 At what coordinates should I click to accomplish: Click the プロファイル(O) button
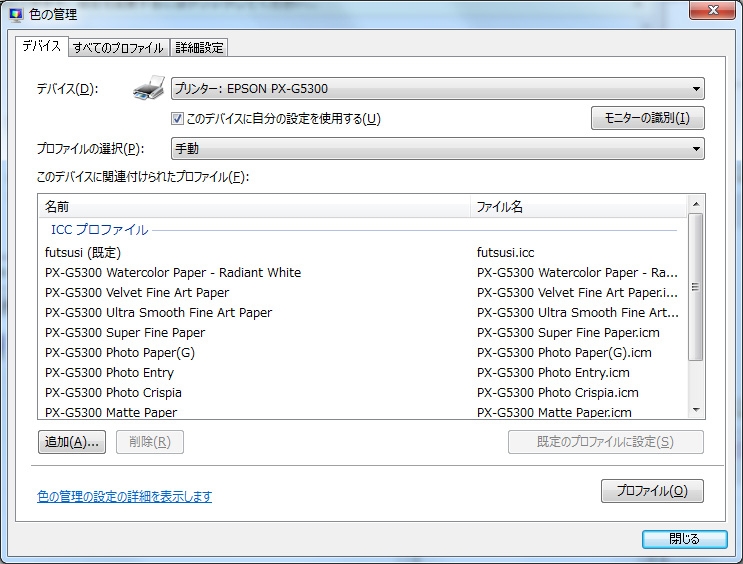[x=652, y=491]
